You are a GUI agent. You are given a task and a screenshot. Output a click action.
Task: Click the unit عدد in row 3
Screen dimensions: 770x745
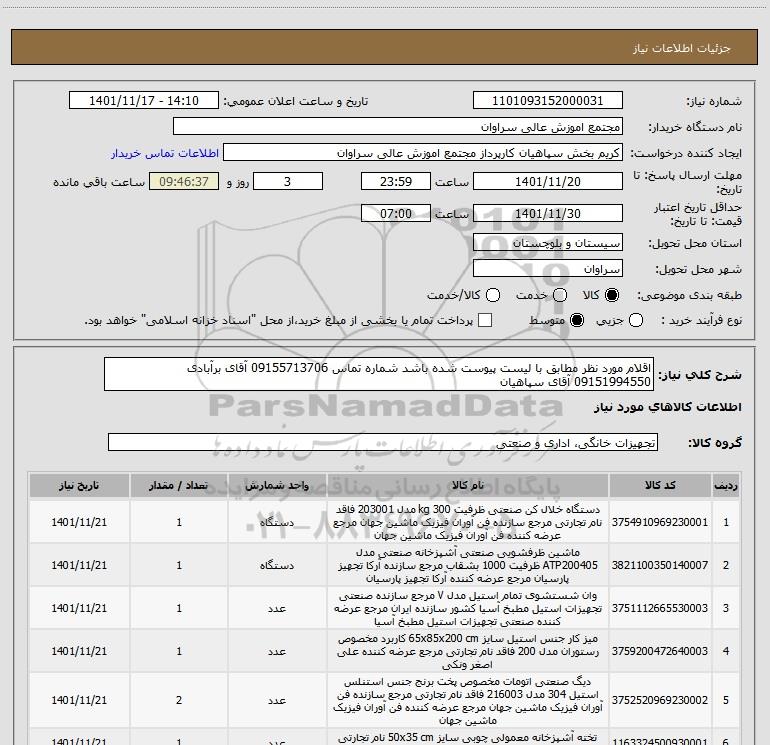(277, 608)
